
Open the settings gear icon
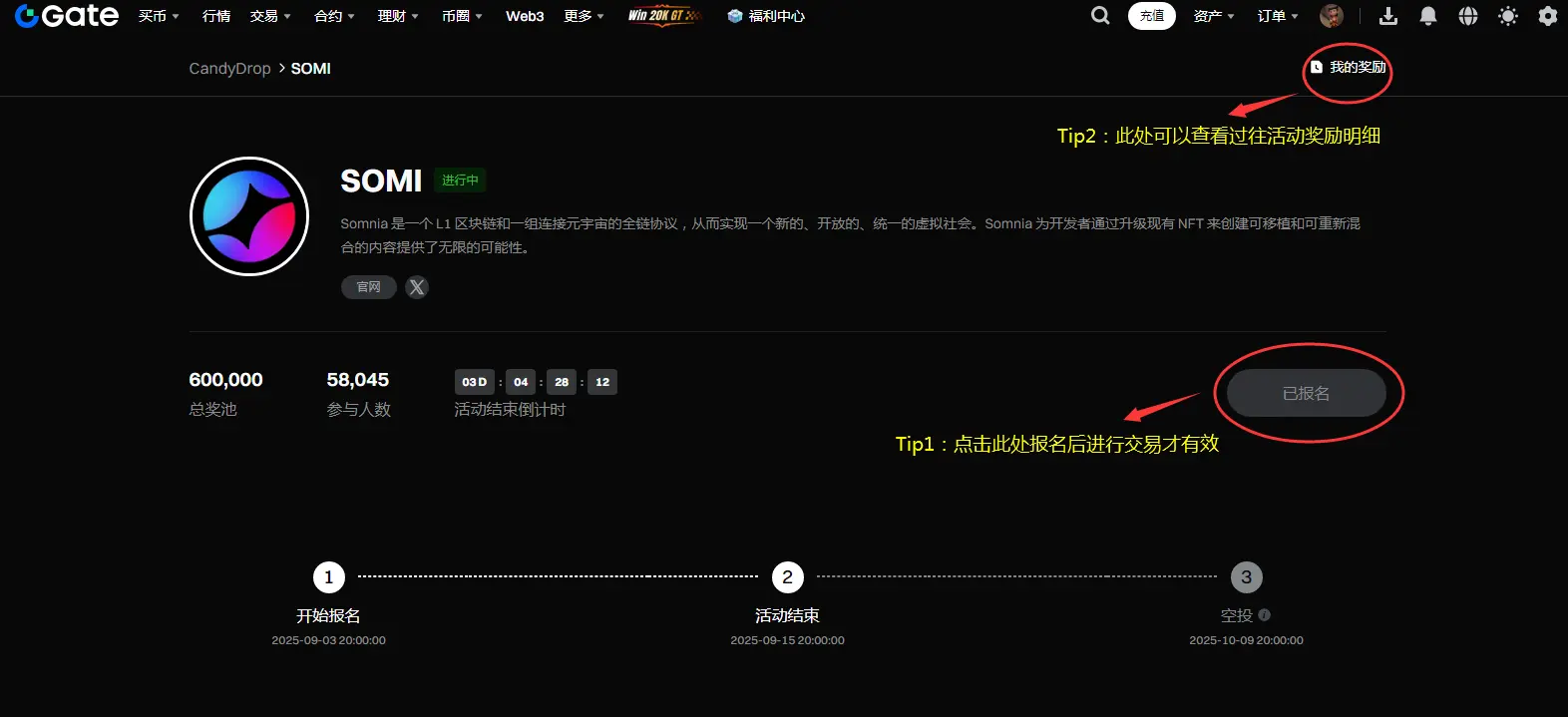[1548, 16]
